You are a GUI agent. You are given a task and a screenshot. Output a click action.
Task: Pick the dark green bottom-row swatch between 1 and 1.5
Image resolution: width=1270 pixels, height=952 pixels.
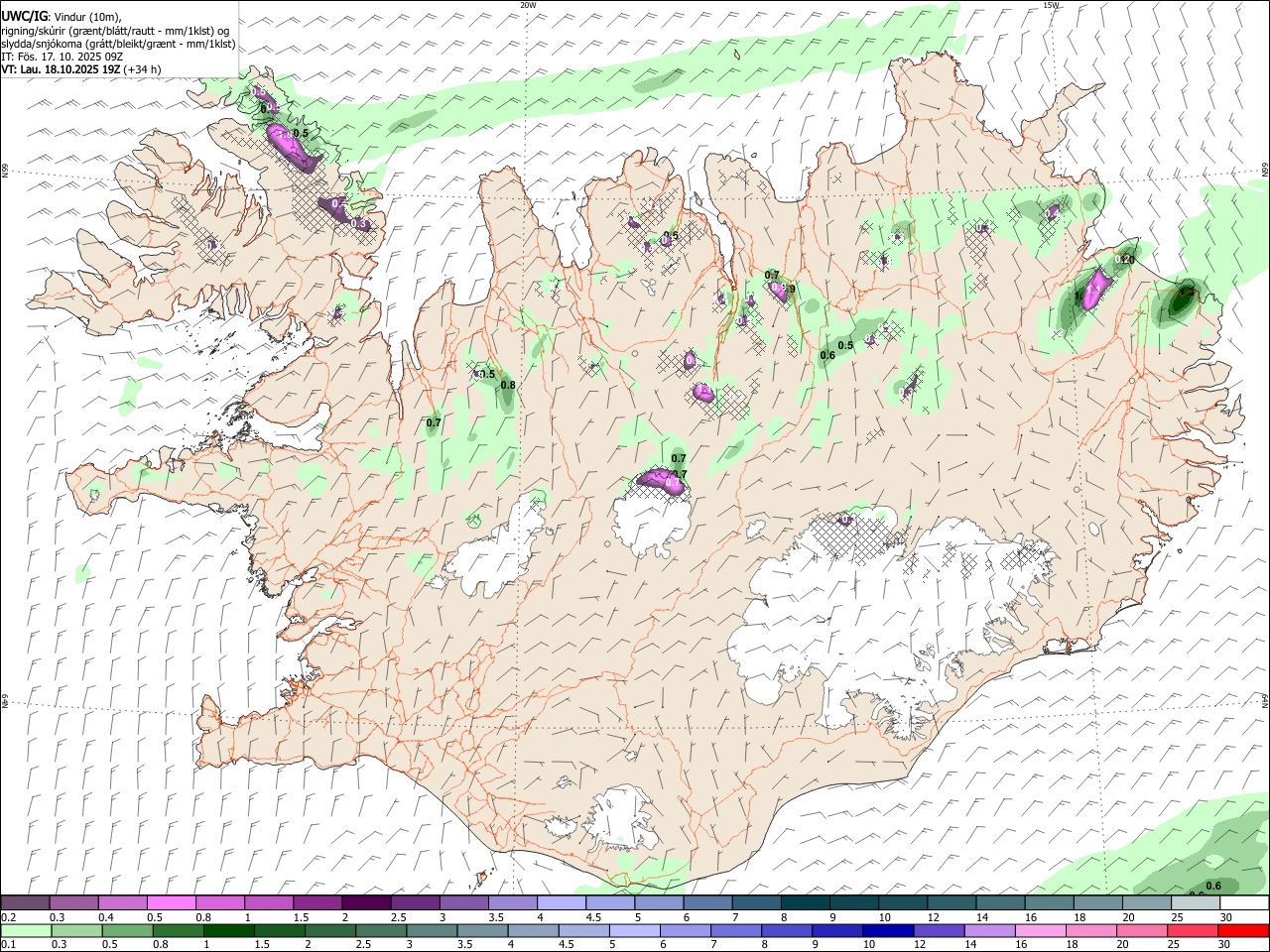point(228,931)
